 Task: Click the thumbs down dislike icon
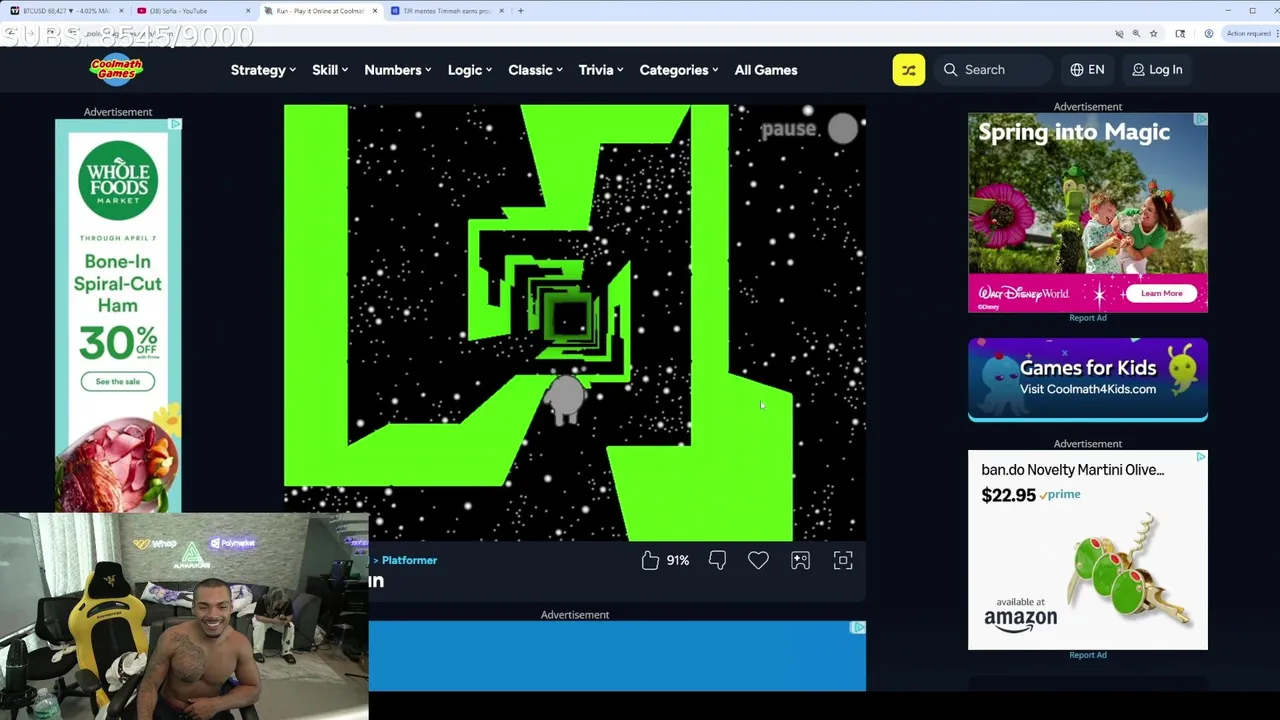(717, 560)
